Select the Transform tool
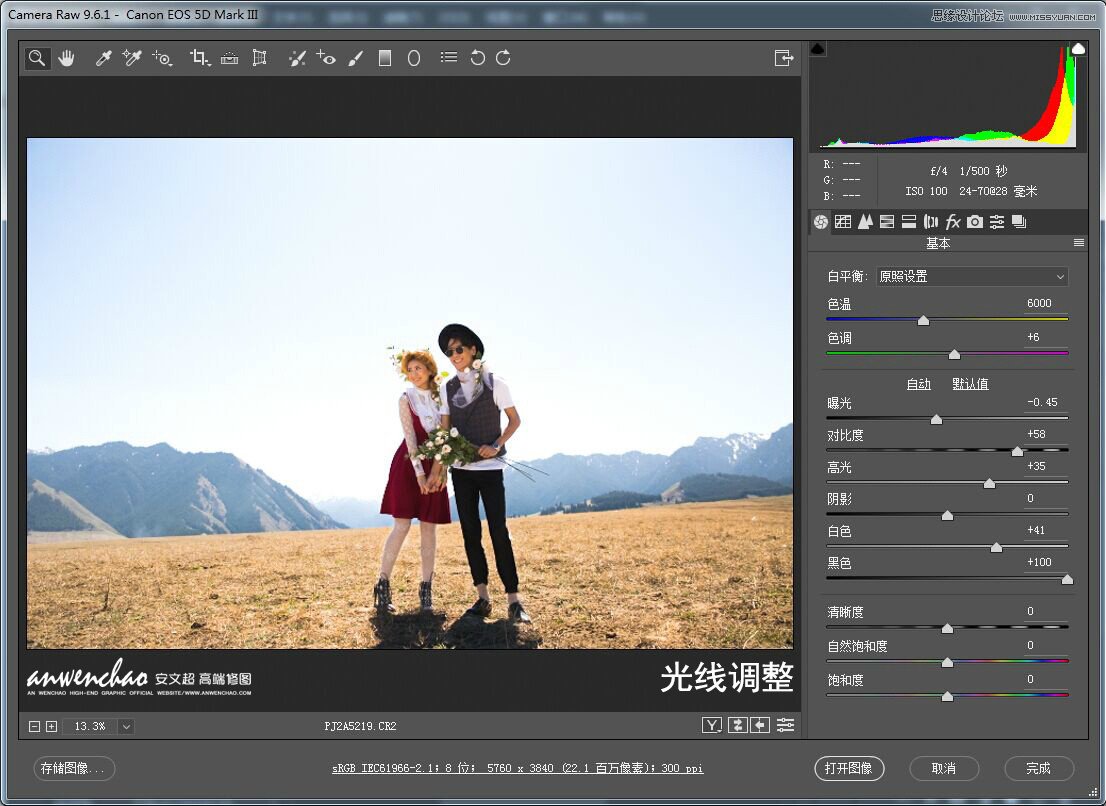The image size is (1106, 806). tap(260, 58)
